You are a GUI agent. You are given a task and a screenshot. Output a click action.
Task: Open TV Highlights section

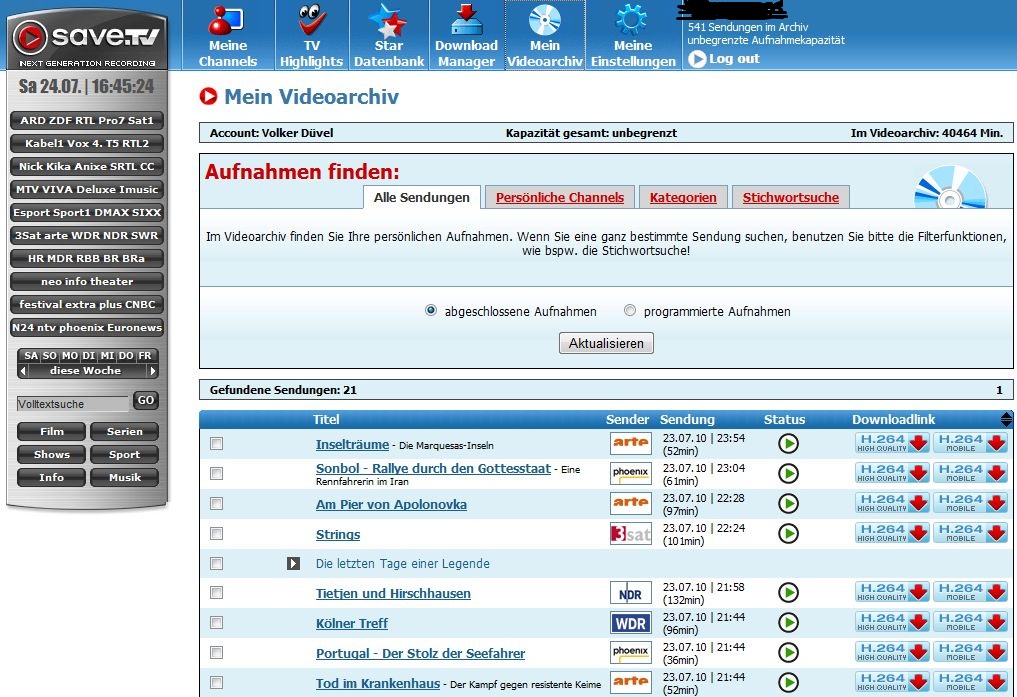(x=311, y=35)
